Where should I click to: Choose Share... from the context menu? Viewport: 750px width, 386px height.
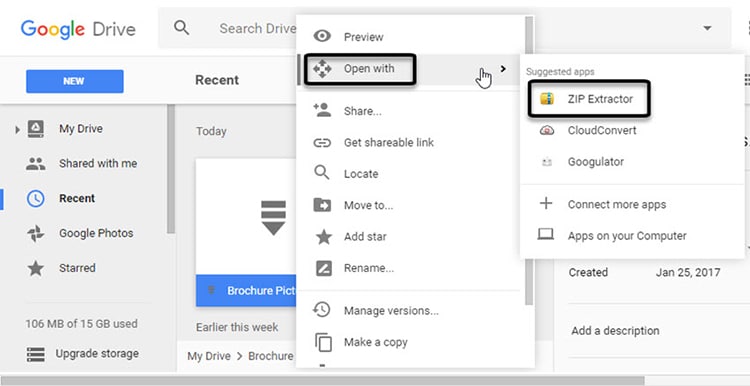click(x=363, y=111)
